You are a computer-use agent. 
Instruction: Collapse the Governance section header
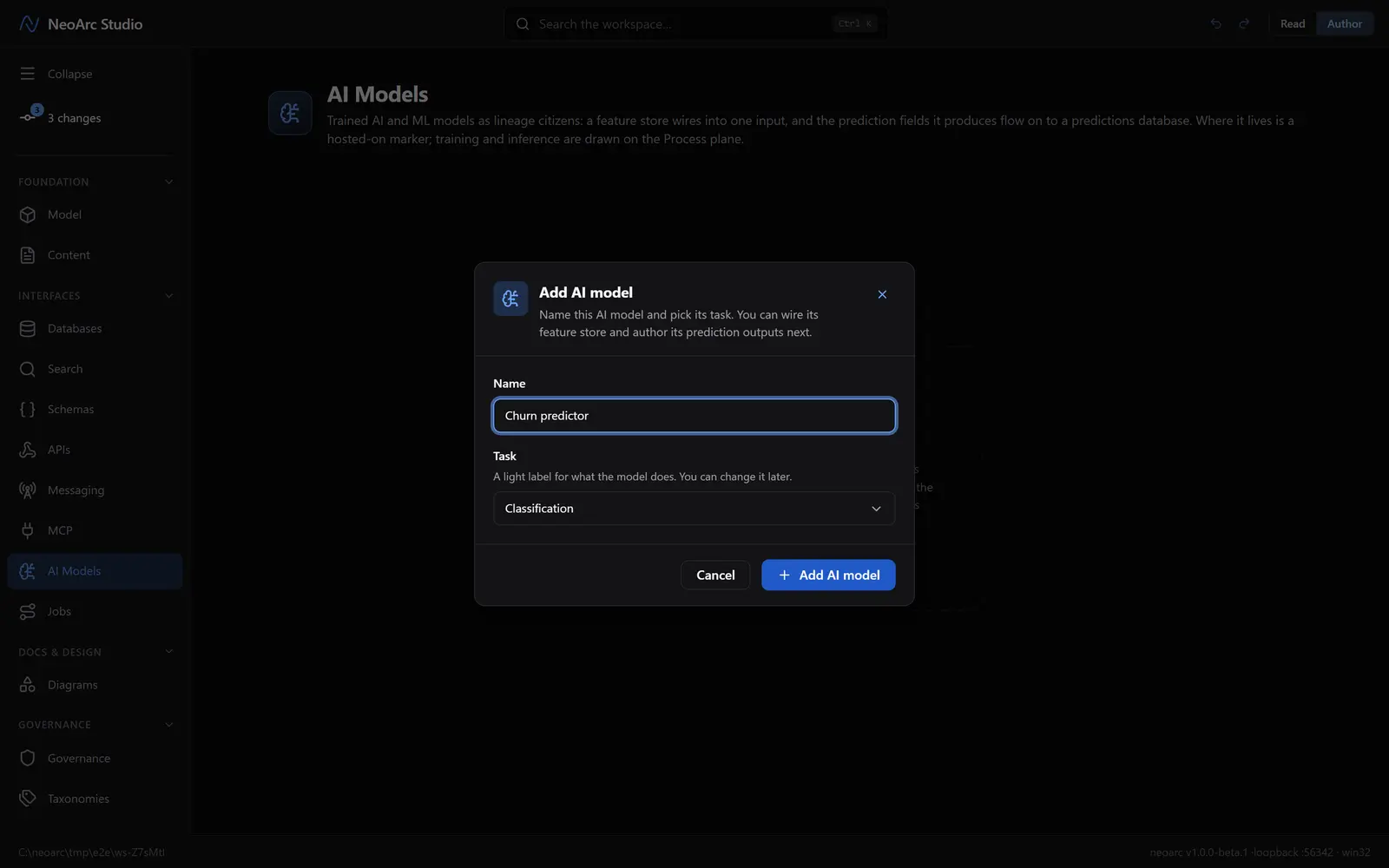pos(168,725)
